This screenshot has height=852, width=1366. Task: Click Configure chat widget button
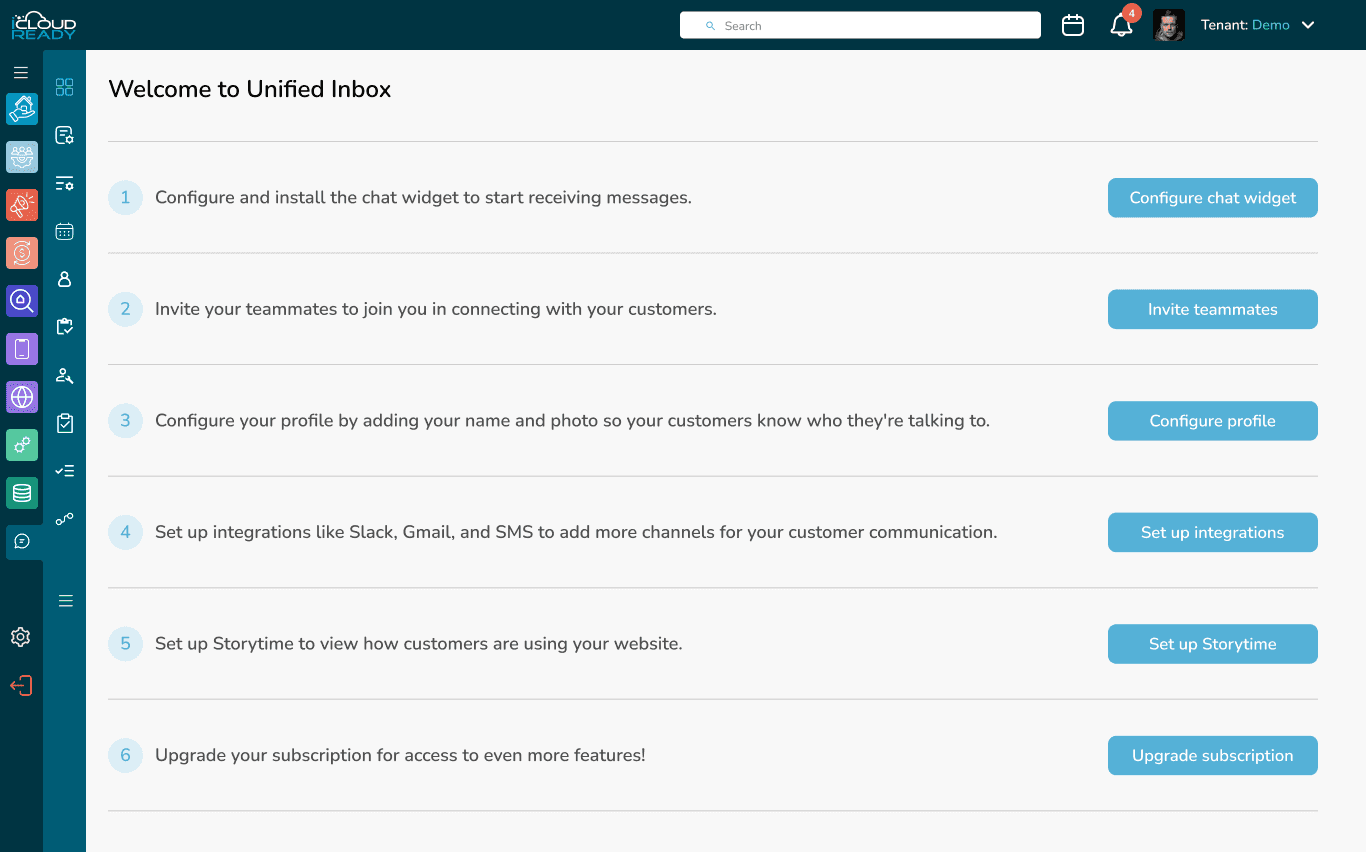pos(1213,198)
